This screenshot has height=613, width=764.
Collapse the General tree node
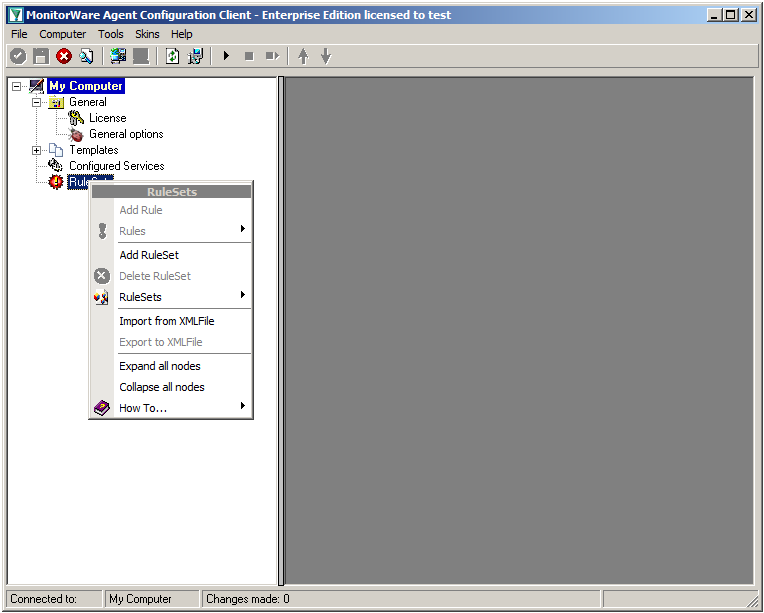click(x=37, y=102)
